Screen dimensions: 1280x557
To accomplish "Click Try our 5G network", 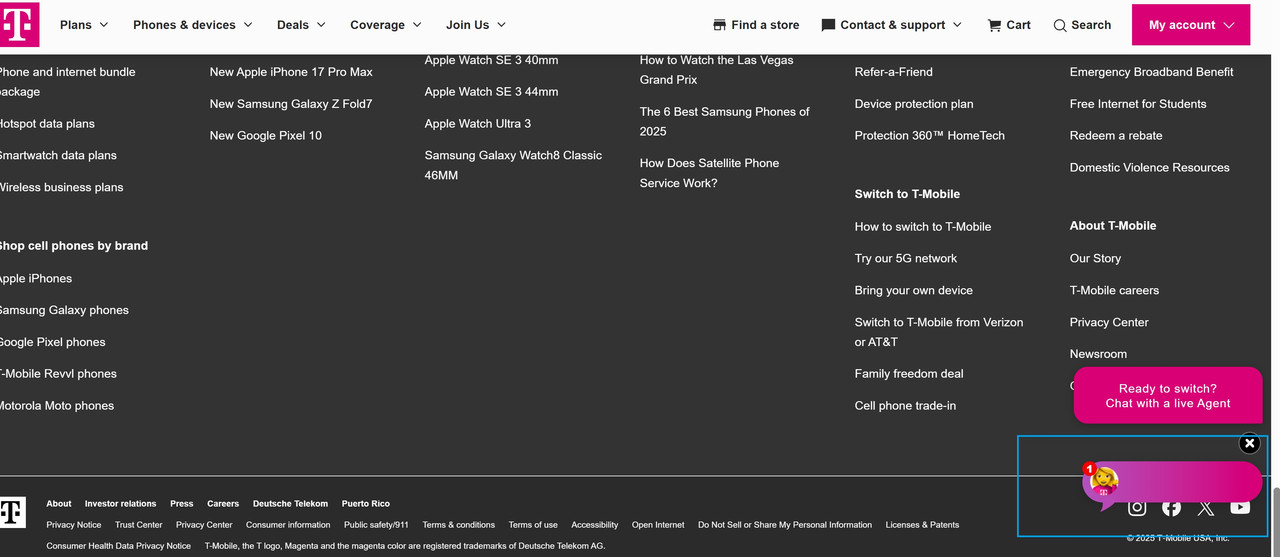I will pos(906,259).
